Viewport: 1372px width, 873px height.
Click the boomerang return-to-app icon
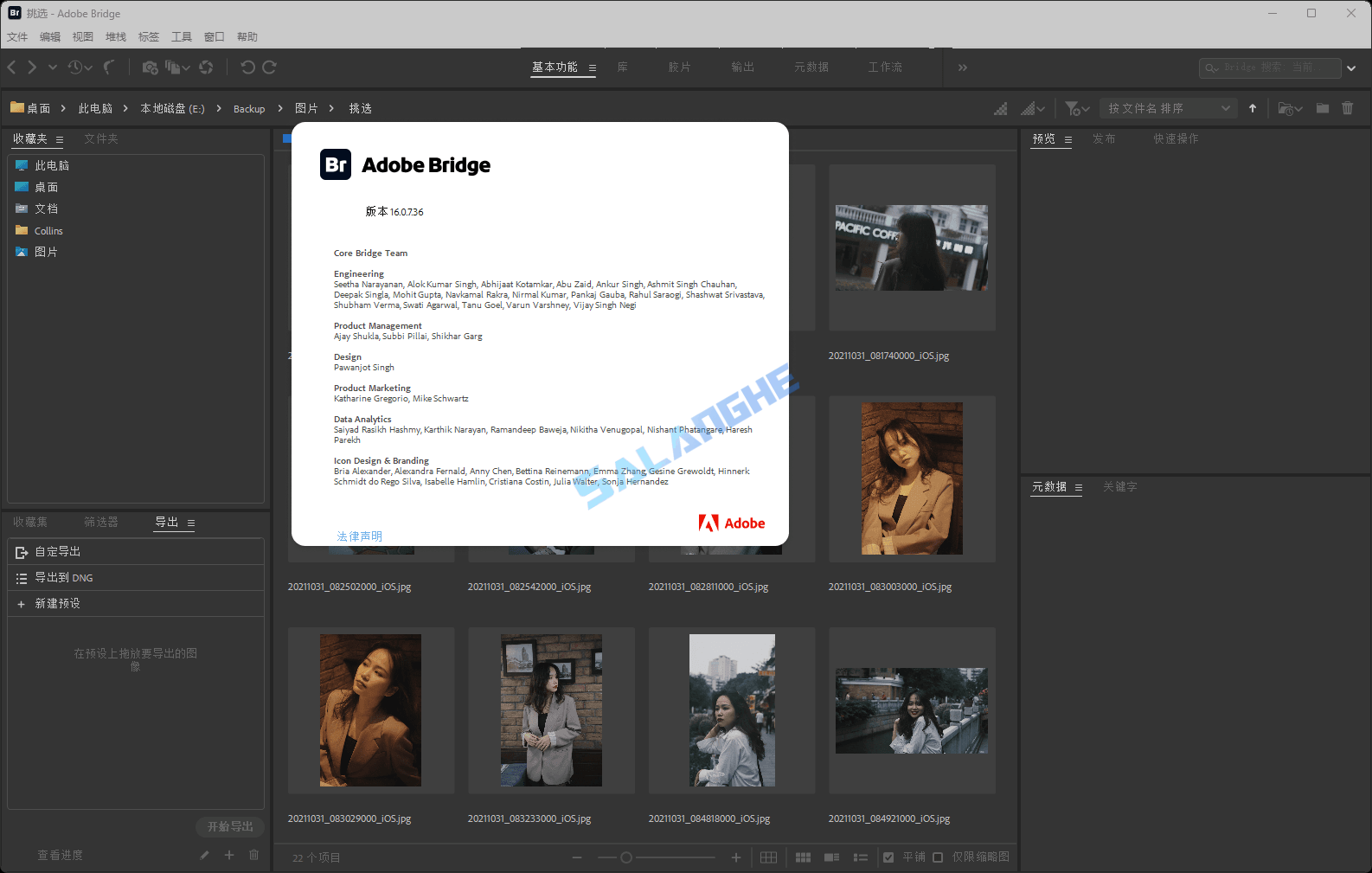(109, 67)
